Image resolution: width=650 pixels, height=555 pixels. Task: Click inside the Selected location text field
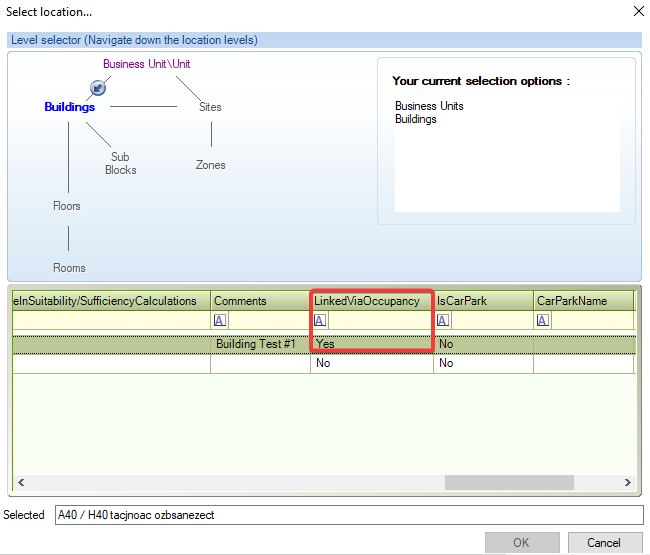pyautogui.click(x=348, y=515)
